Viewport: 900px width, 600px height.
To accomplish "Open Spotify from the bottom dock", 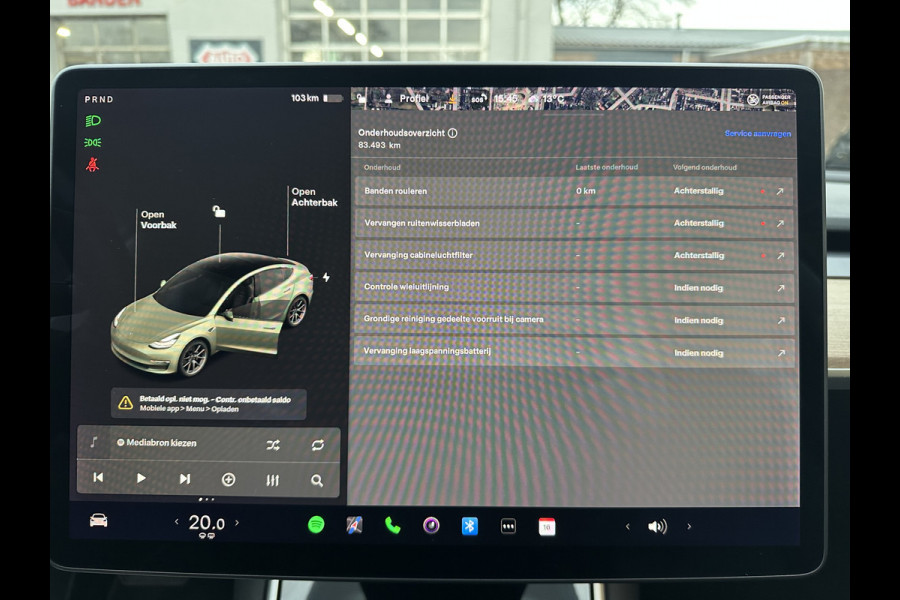I will (316, 524).
